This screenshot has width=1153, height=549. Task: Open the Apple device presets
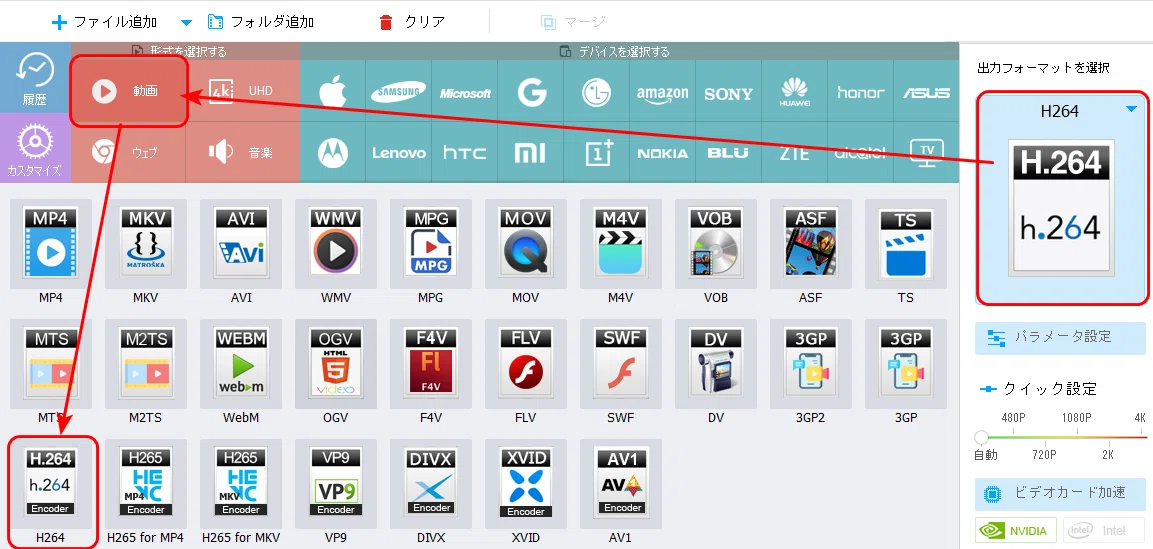click(332, 92)
